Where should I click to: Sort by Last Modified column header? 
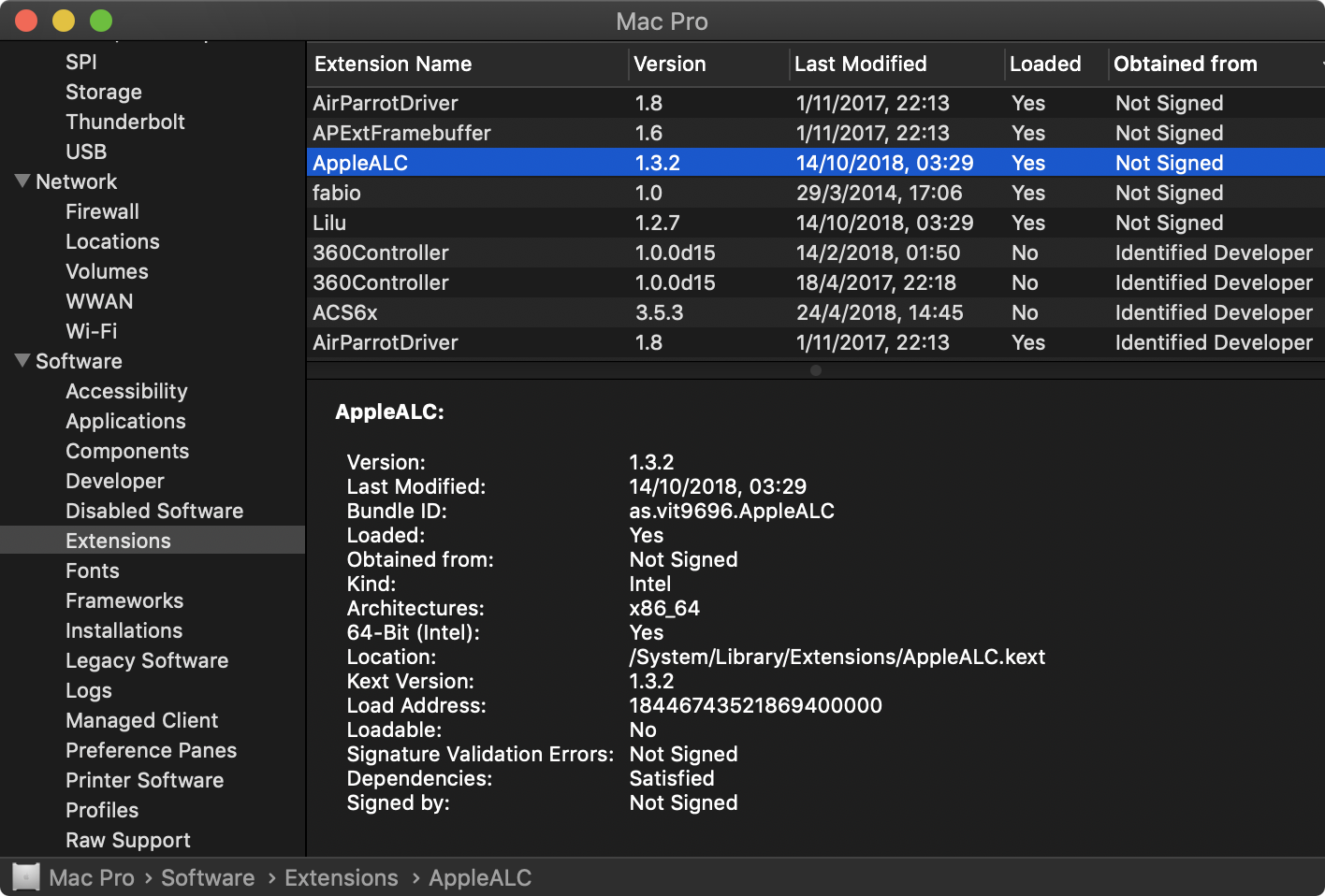pos(896,64)
